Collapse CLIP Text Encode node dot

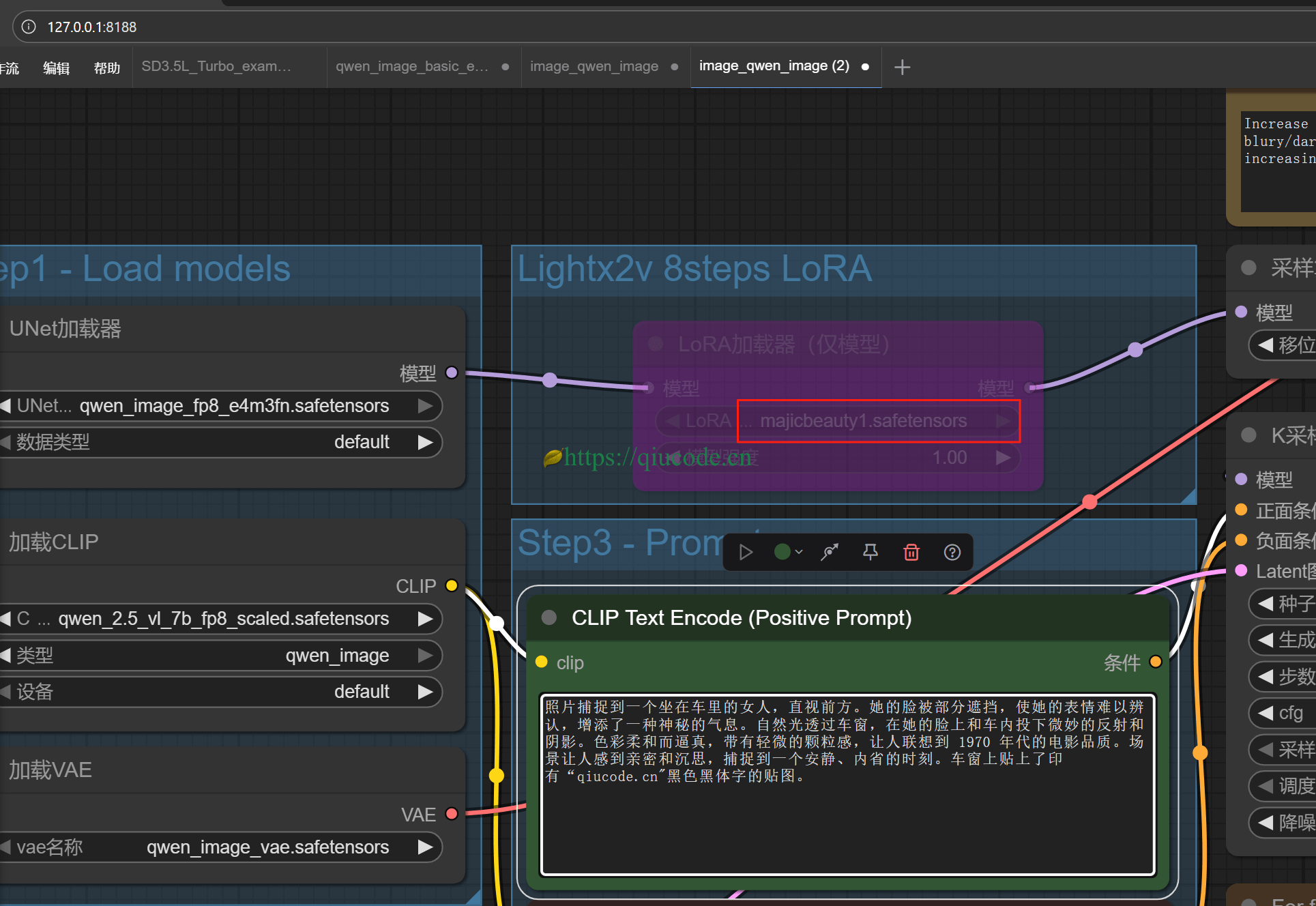point(549,617)
